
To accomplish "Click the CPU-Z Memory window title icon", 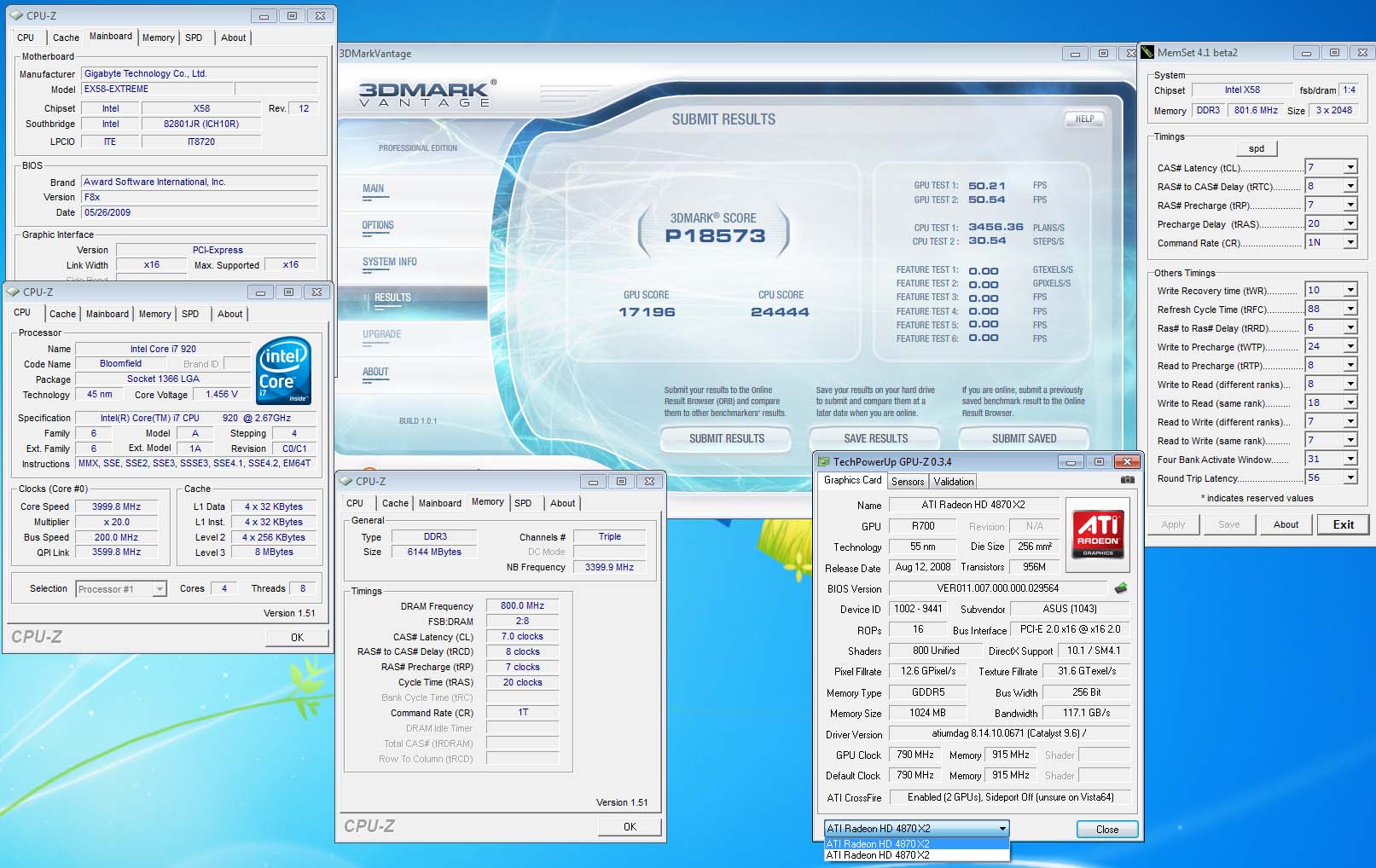I will pyautogui.click(x=345, y=481).
